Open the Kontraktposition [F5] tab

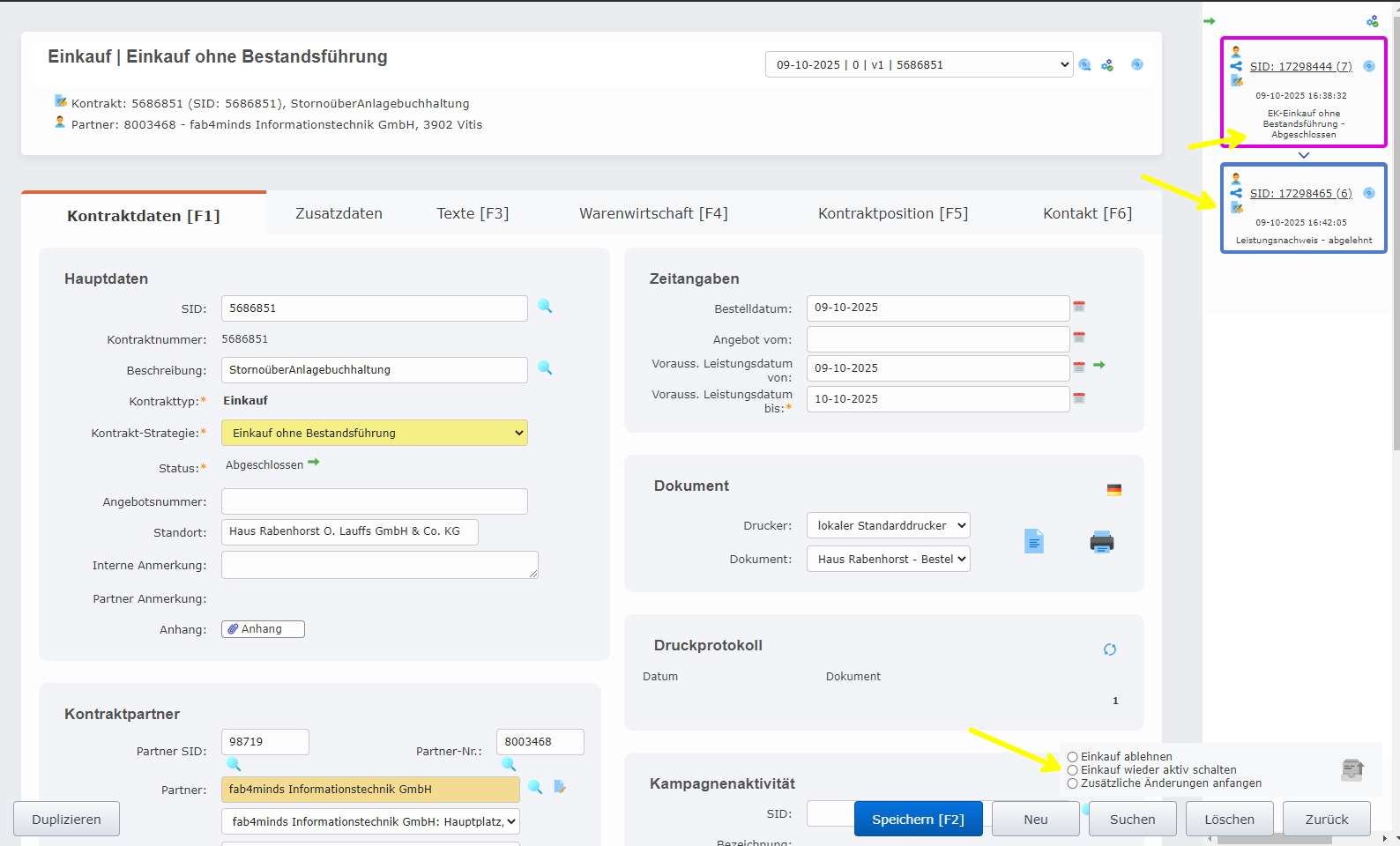point(892,213)
